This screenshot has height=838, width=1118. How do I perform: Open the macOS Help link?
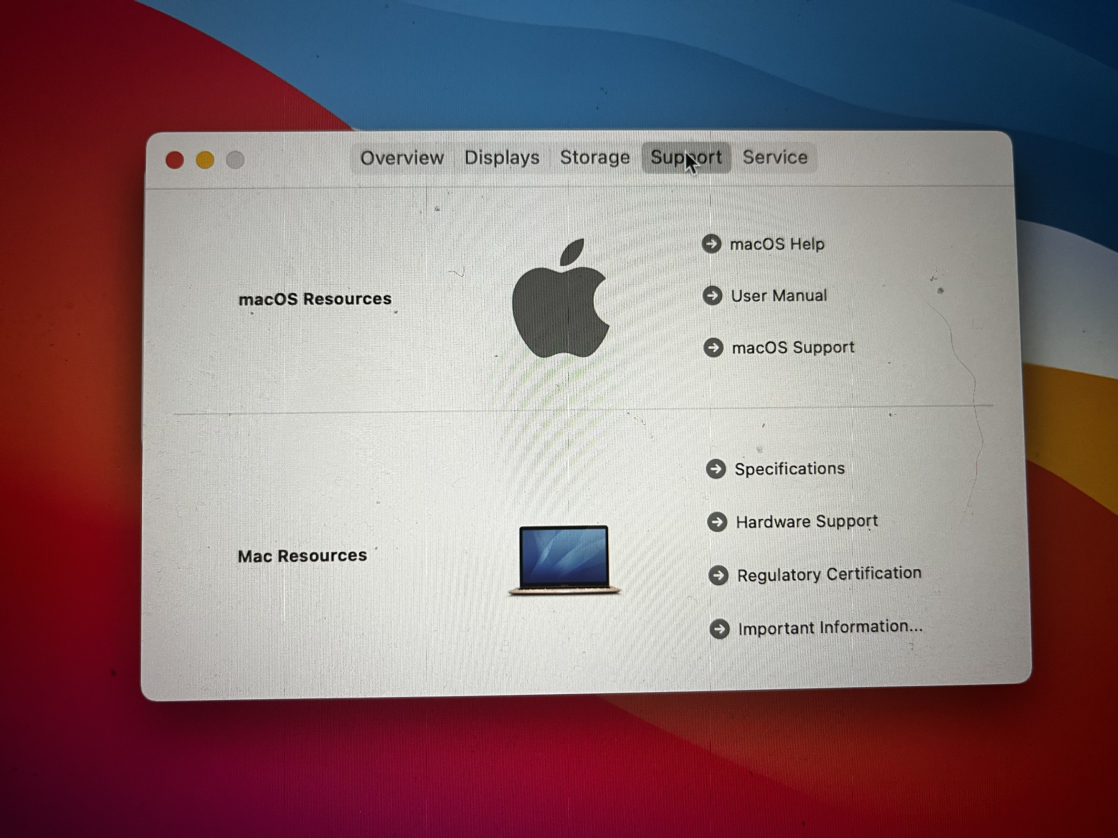[x=777, y=244]
